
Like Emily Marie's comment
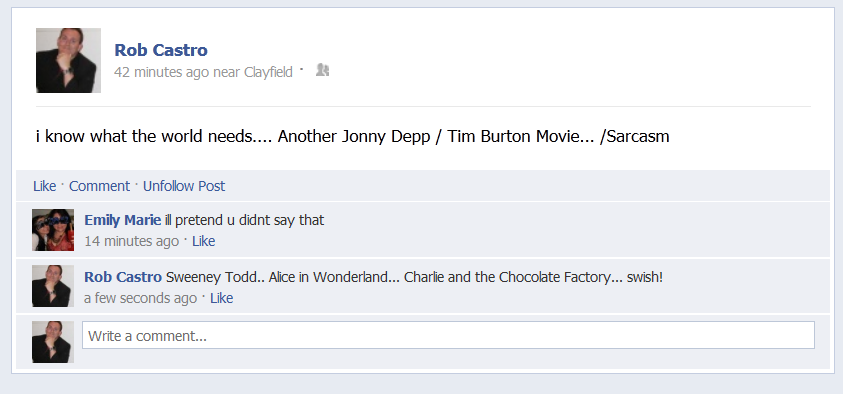pyautogui.click(x=203, y=241)
